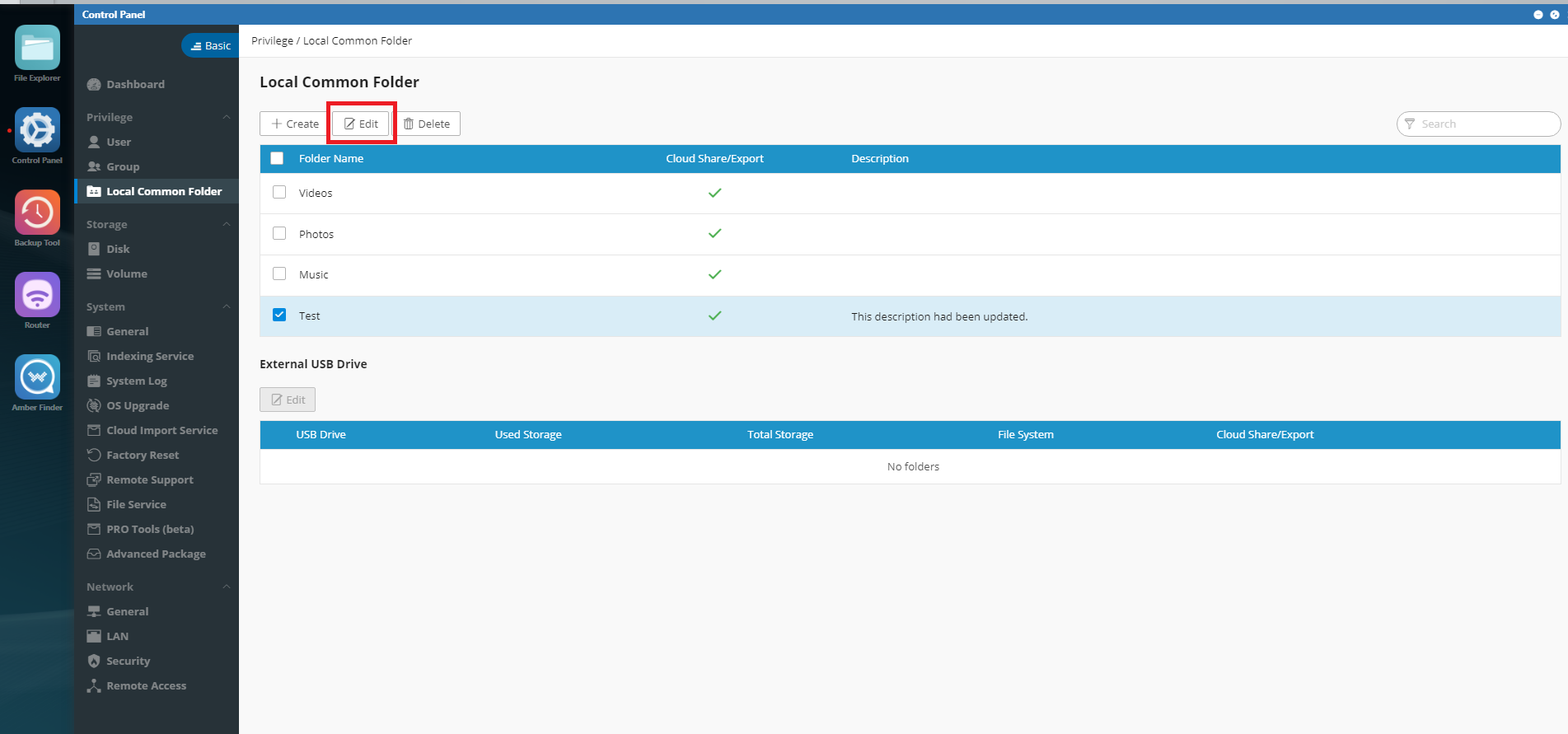The height and width of the screenshot is (734, 1568).
Task: Close the Control Panel window
Action: pos(1555,15)
